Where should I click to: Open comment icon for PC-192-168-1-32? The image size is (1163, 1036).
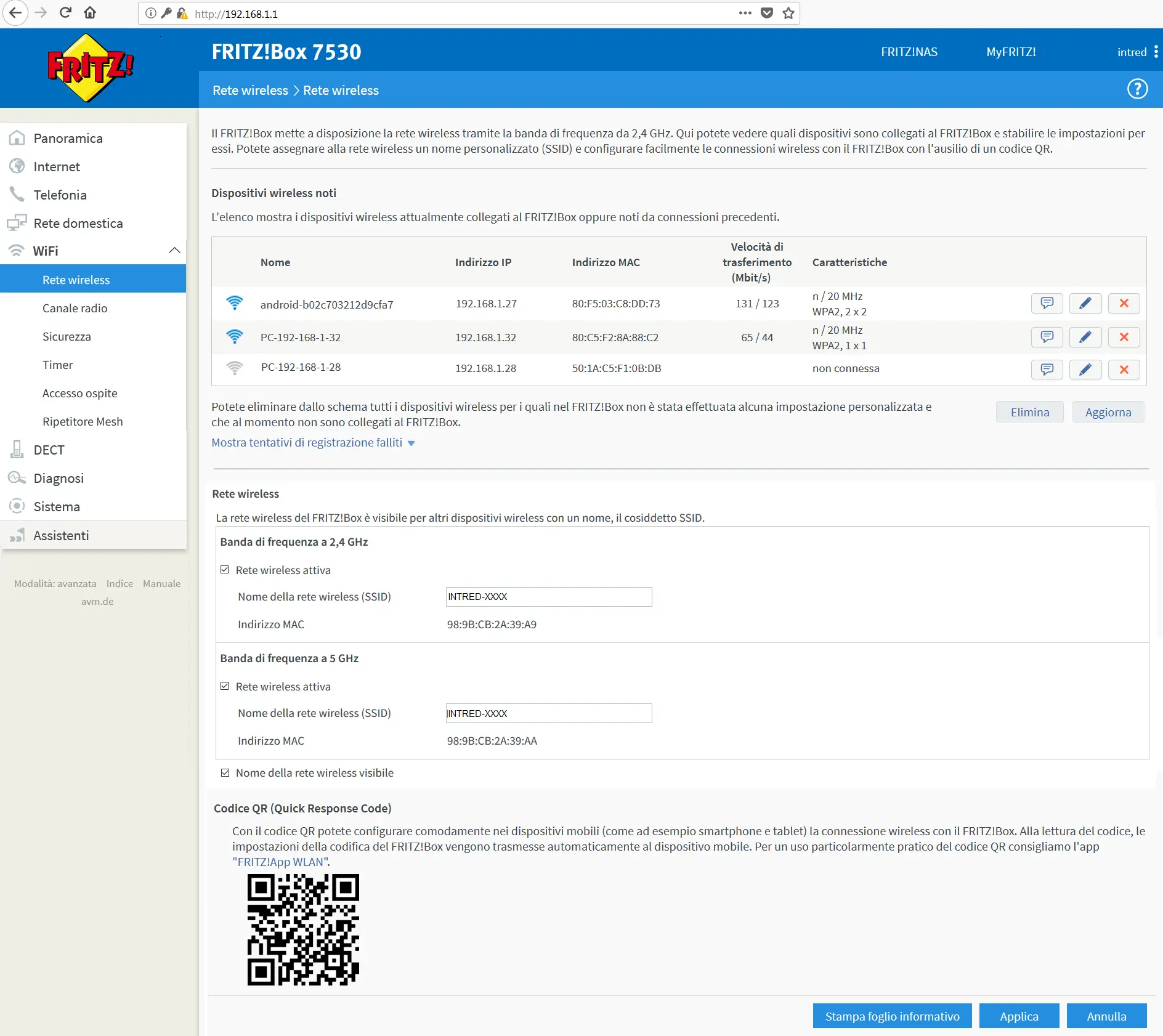pyautogui.click(x=1047, y=337)
